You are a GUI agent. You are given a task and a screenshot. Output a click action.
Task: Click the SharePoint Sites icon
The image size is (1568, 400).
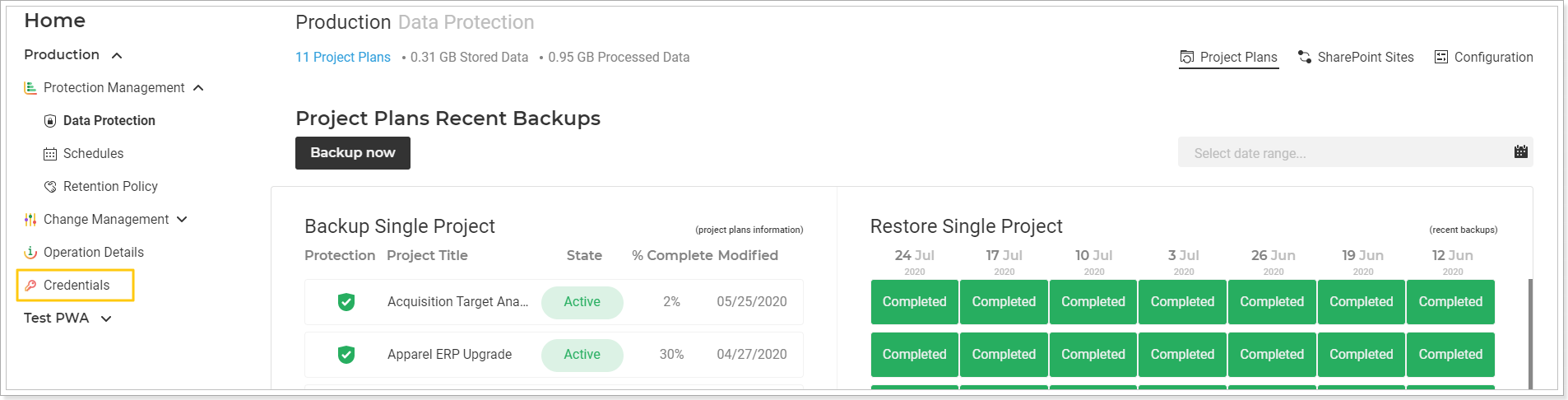click(1305, 57)
